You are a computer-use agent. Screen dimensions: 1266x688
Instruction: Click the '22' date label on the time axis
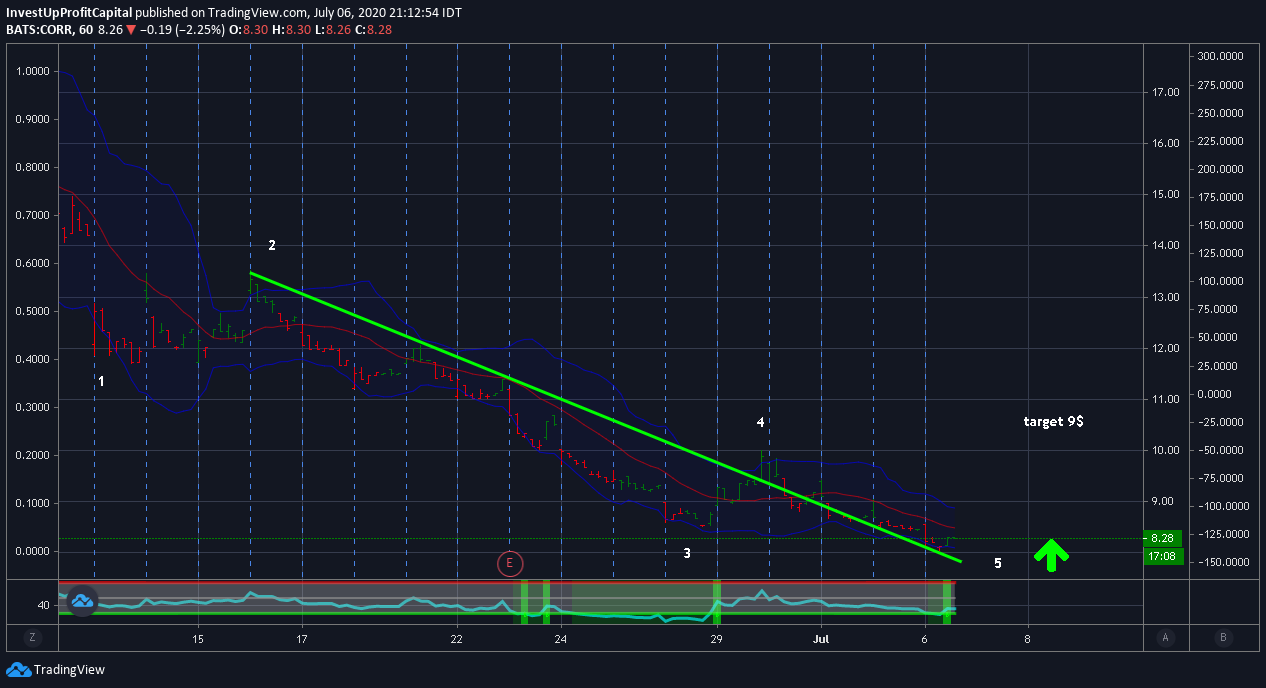457,637
